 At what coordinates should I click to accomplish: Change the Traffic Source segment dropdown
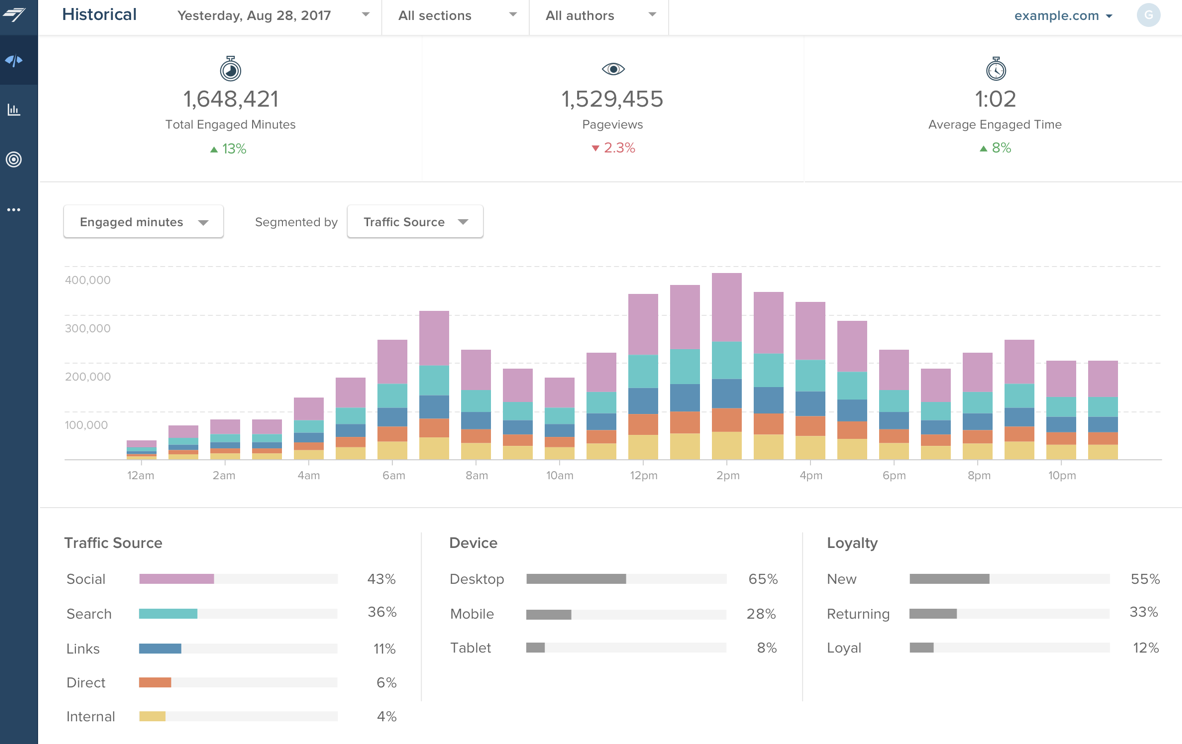[415, 222]
